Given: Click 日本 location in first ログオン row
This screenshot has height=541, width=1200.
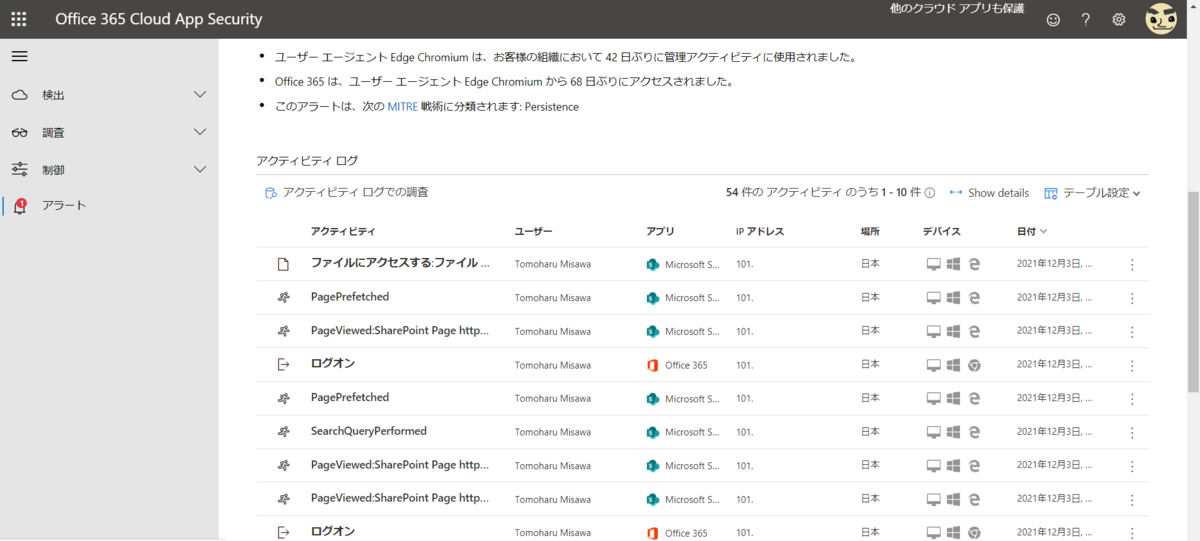Looking at the screenshot, I should (x=870, y=365).
